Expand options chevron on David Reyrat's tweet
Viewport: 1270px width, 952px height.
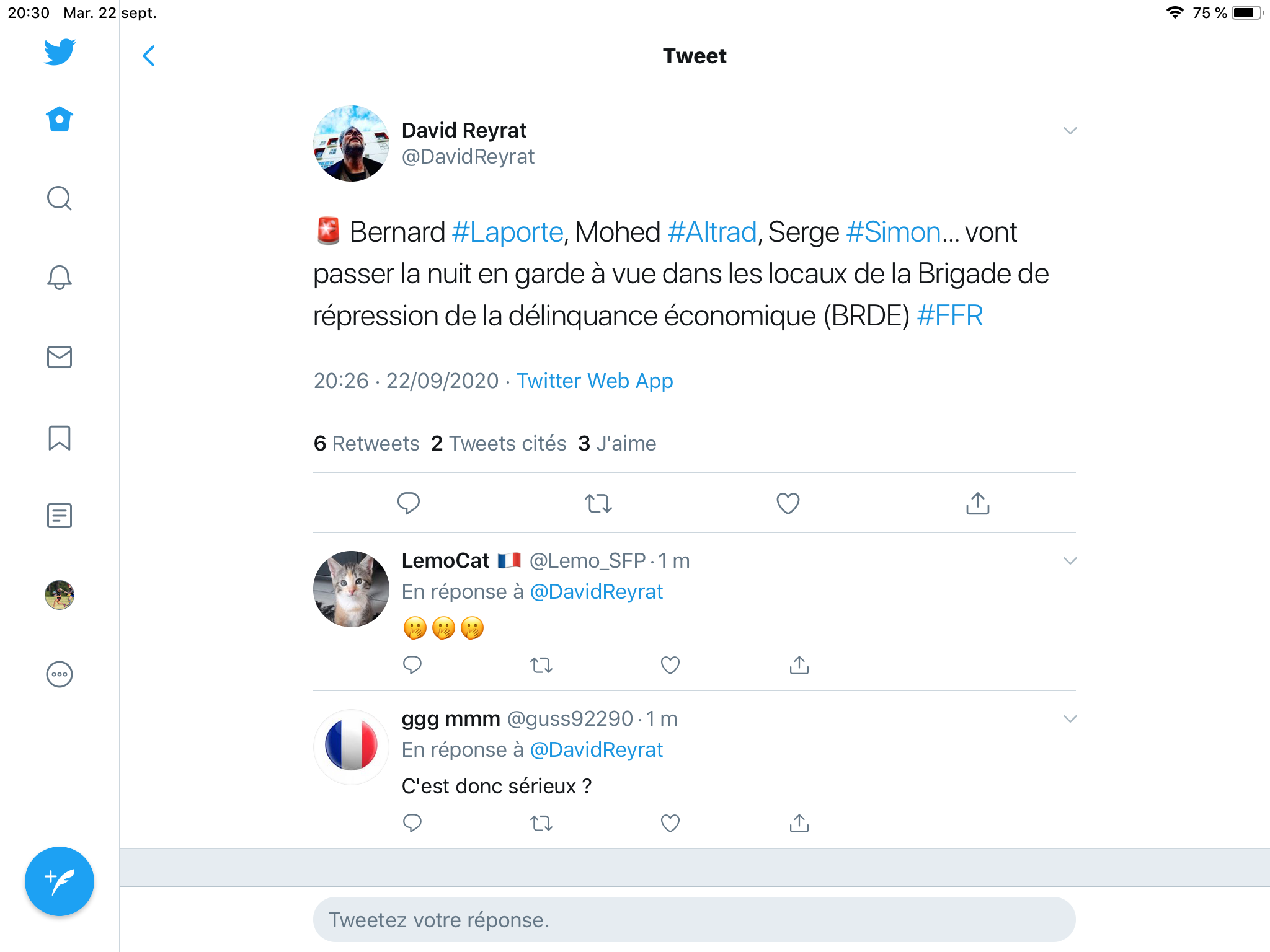[1070, 131]
